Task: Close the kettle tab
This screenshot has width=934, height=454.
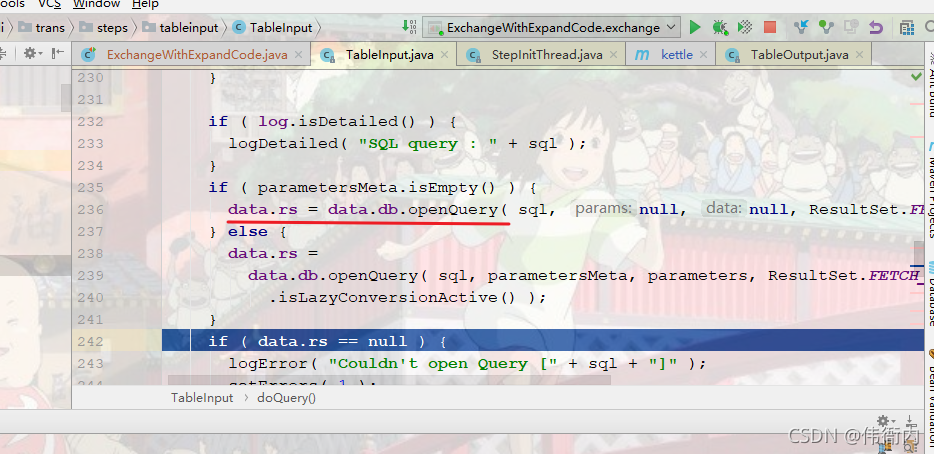Action: pyautogui.click(x=703, y=55)
